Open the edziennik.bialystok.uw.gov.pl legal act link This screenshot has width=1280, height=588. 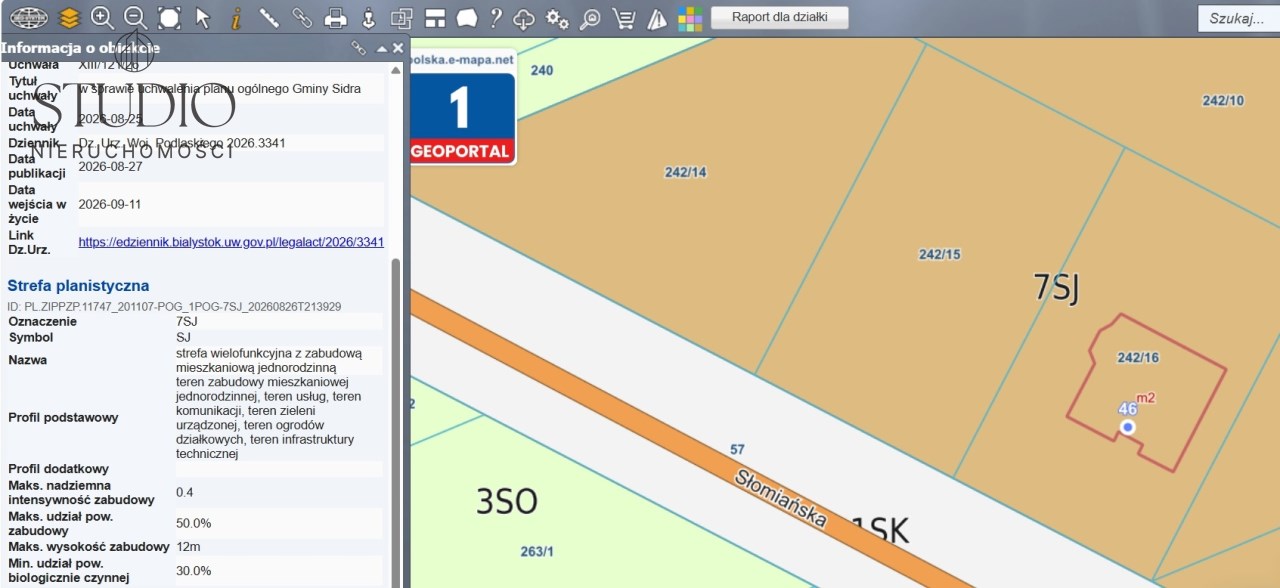231,242
